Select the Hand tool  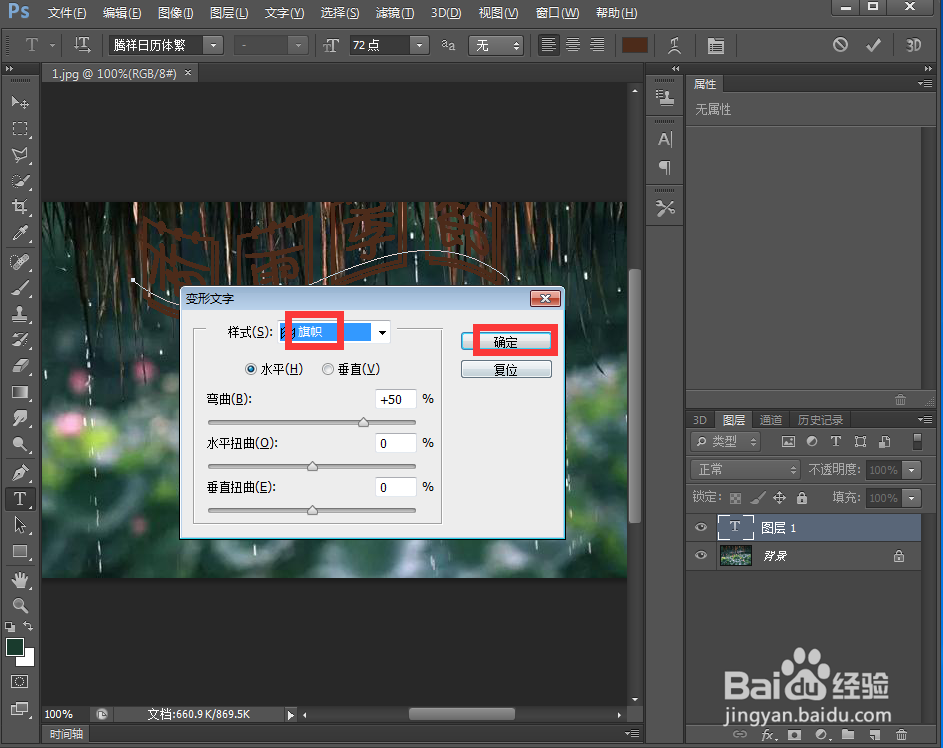pos(20,580)
